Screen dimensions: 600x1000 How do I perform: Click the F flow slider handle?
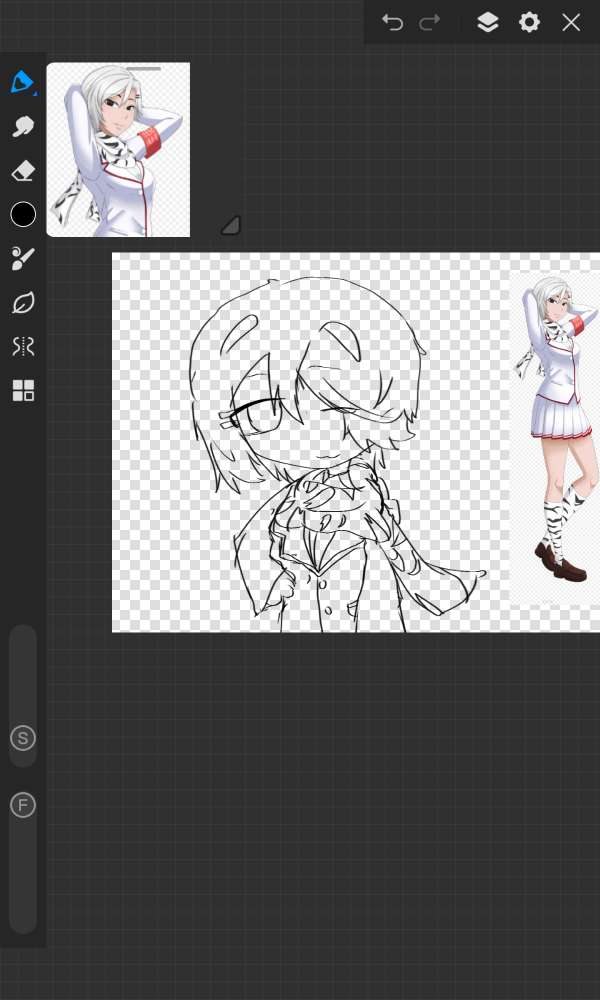[23, 805]
